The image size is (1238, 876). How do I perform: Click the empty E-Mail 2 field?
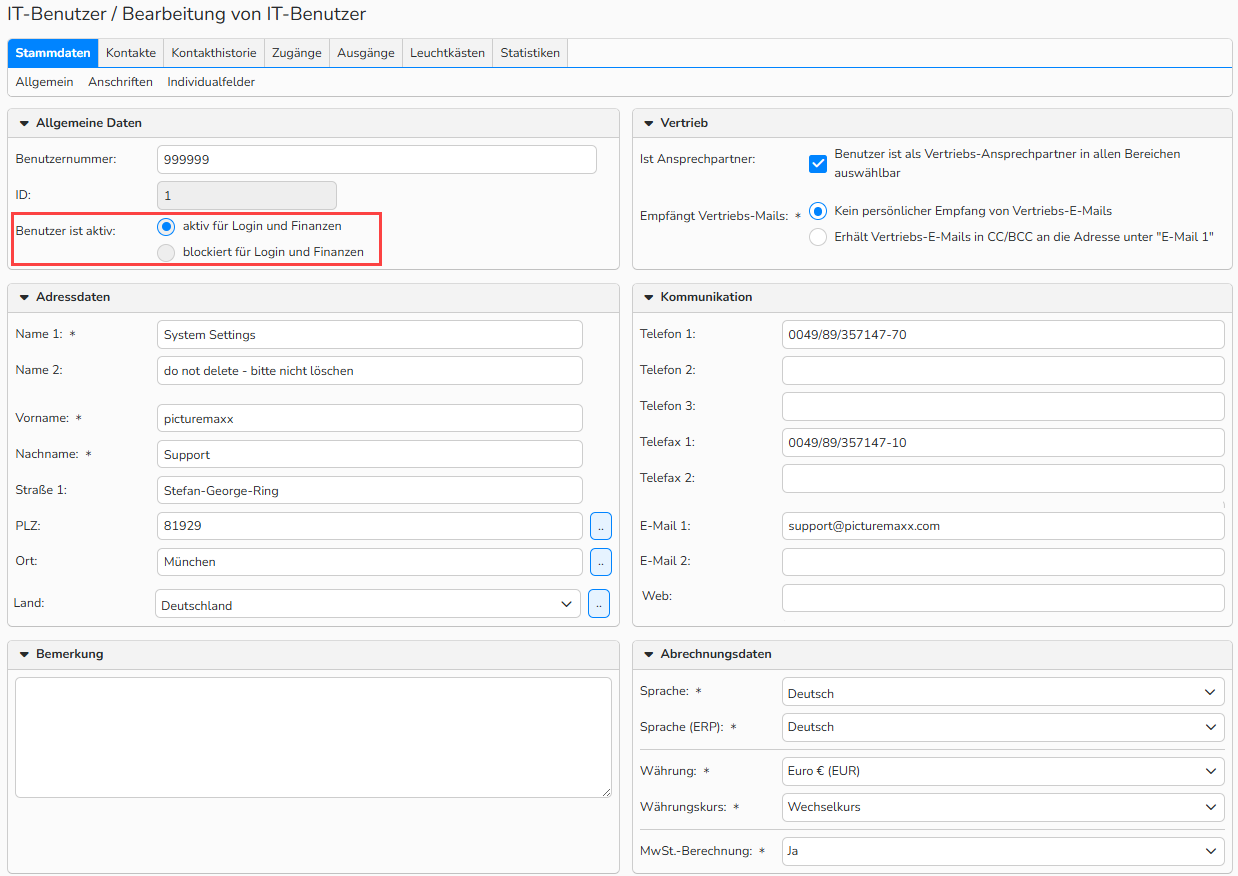click(x=1003, y=561)
